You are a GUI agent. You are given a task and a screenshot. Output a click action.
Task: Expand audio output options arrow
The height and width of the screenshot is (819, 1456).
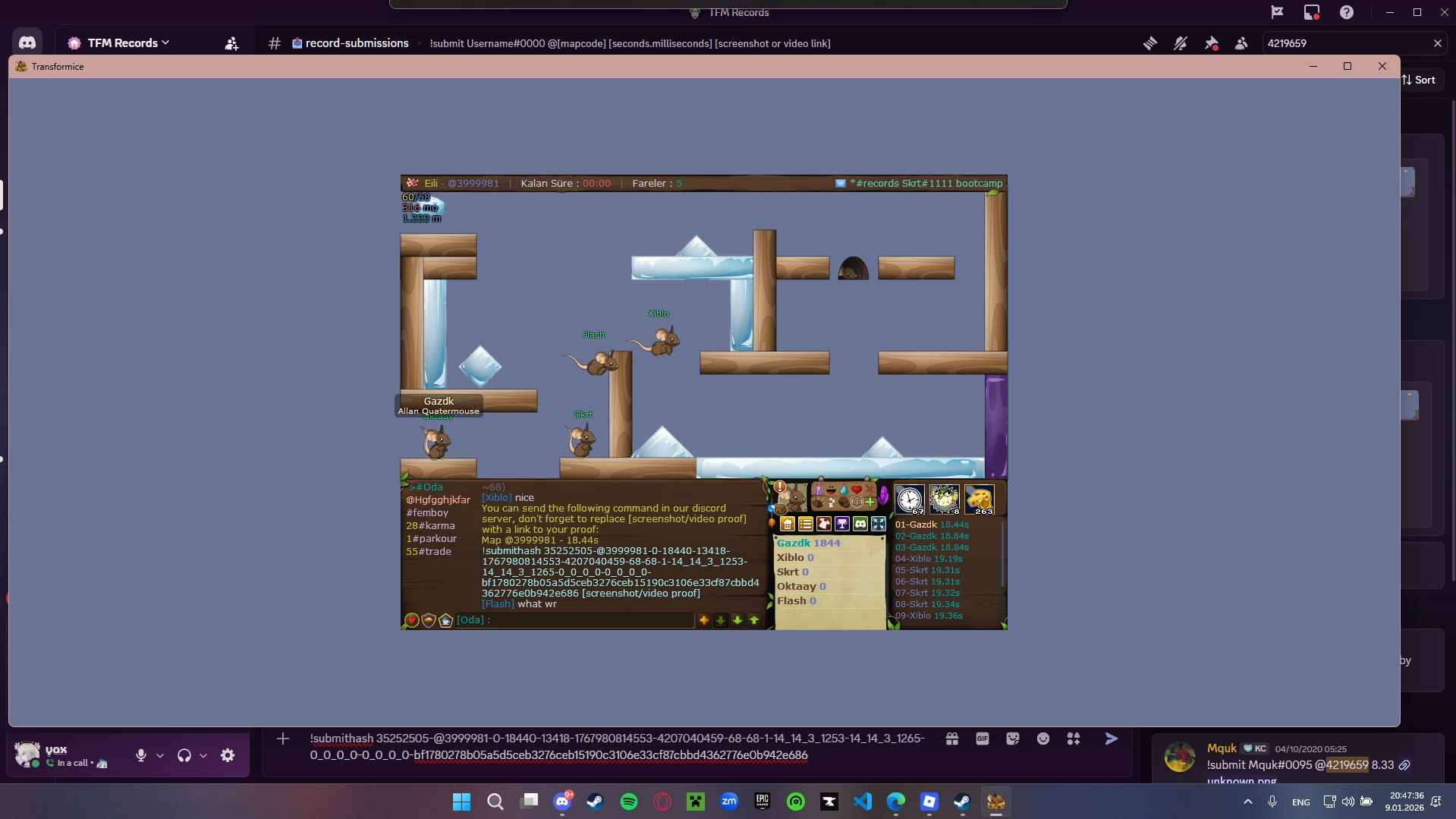[x=203, y=755]
